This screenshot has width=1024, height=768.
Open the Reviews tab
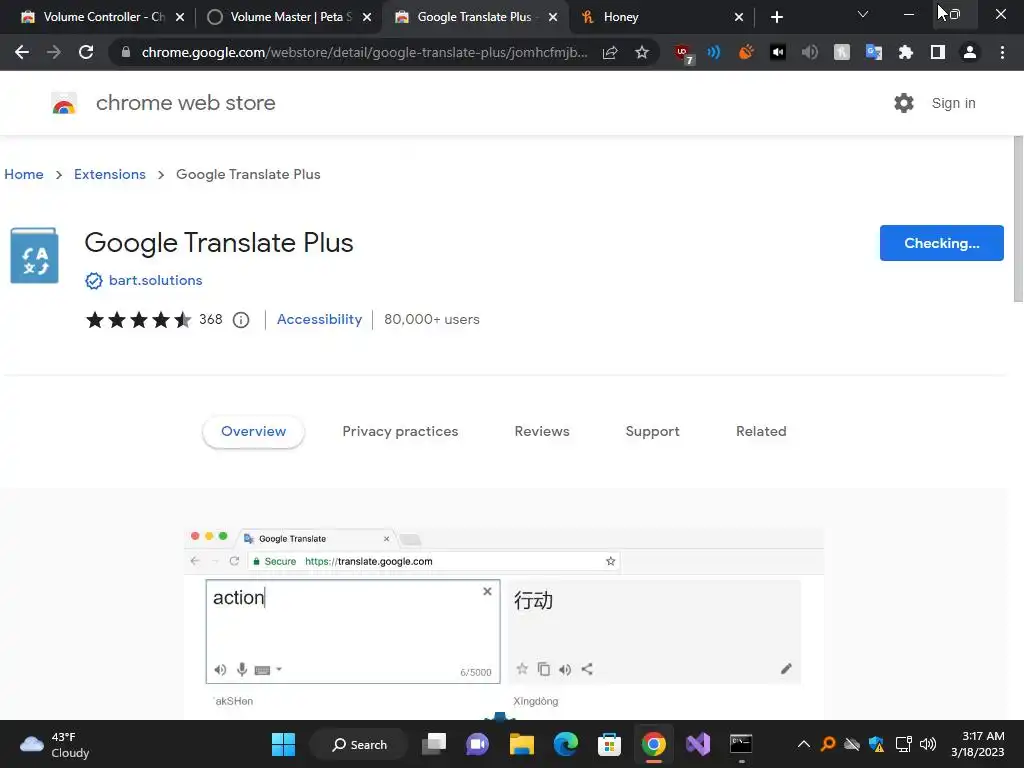(542, 432)
